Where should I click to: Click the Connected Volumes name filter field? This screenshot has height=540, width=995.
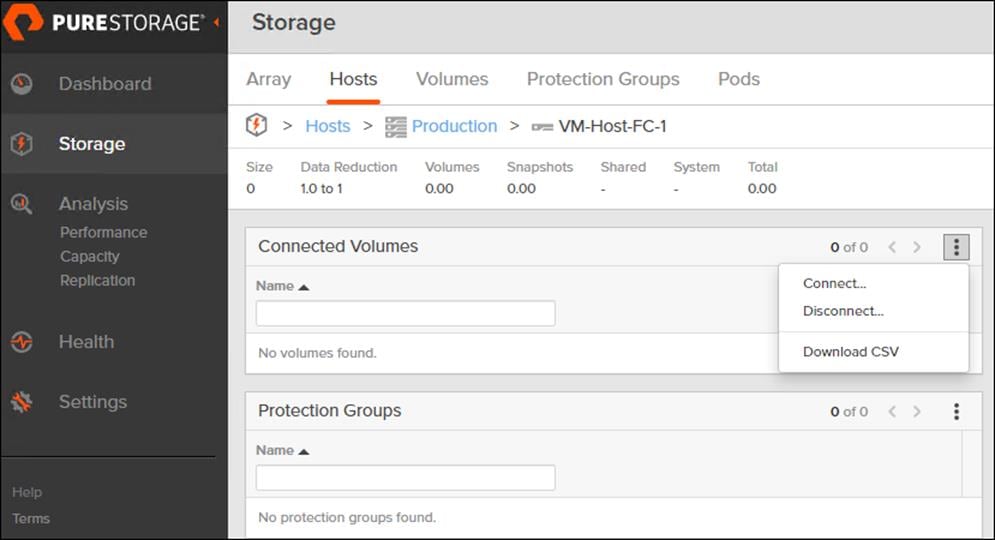coord(405,313)
